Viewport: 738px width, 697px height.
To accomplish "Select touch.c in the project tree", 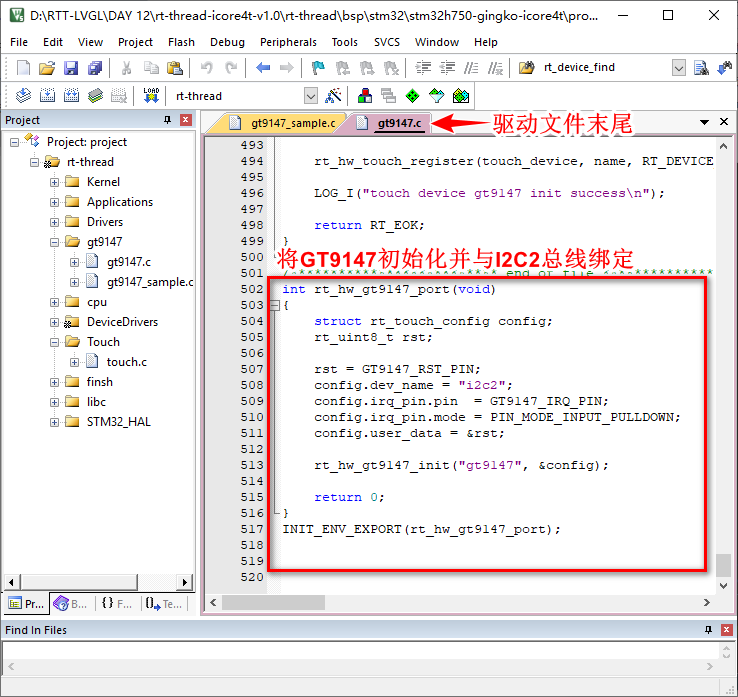I will [x=126, y=362].
